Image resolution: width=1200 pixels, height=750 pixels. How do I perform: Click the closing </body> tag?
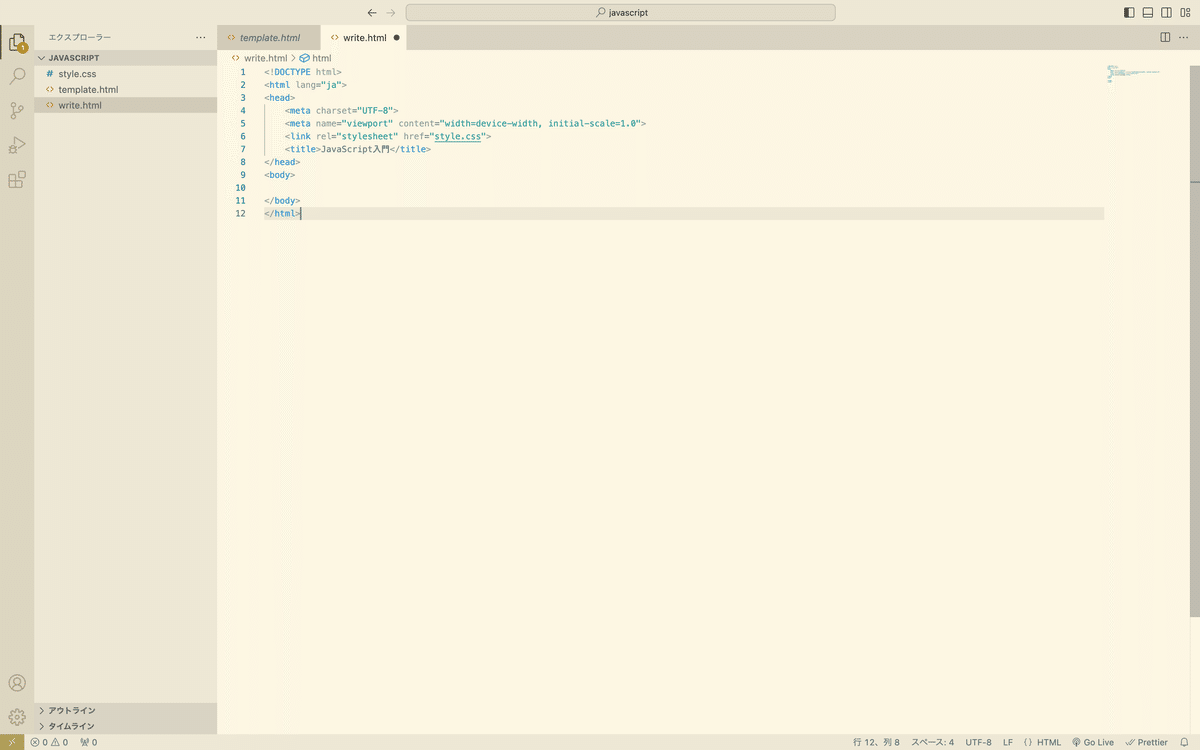click(x=282, y=200)
